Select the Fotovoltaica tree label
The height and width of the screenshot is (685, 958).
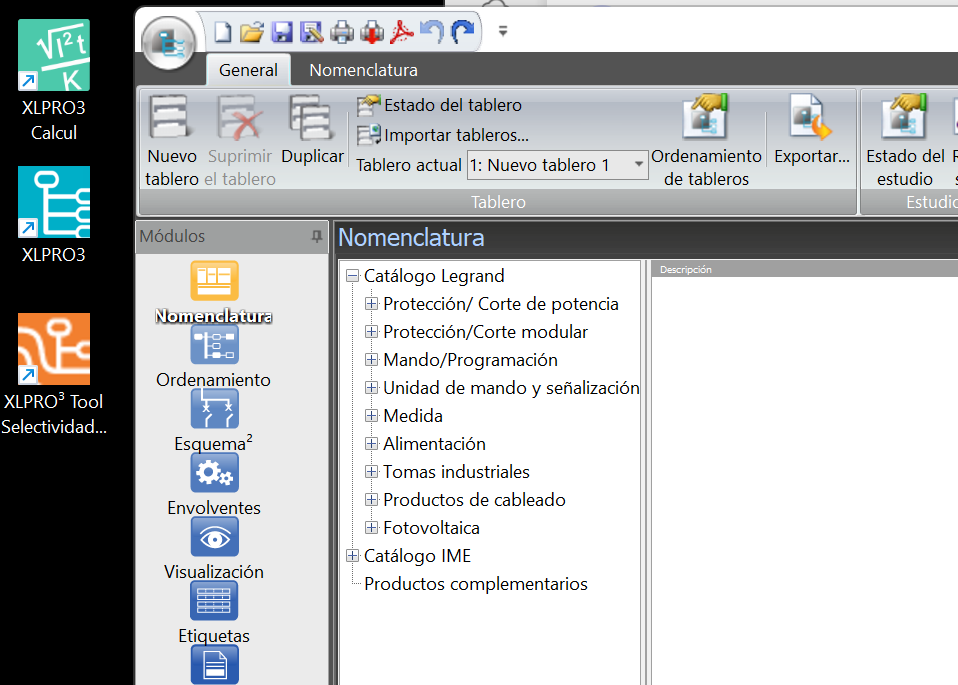click(x=431, y=528)
